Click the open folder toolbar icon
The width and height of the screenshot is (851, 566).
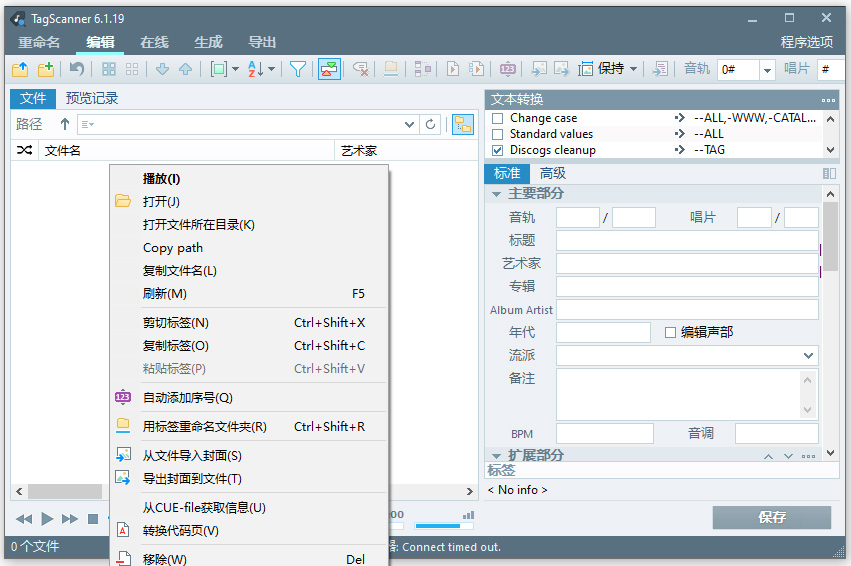click(x=20, y=69)
